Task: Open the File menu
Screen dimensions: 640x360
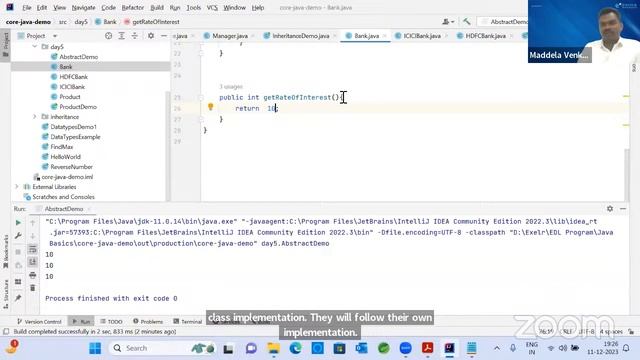Action: (x=27, y=7)
